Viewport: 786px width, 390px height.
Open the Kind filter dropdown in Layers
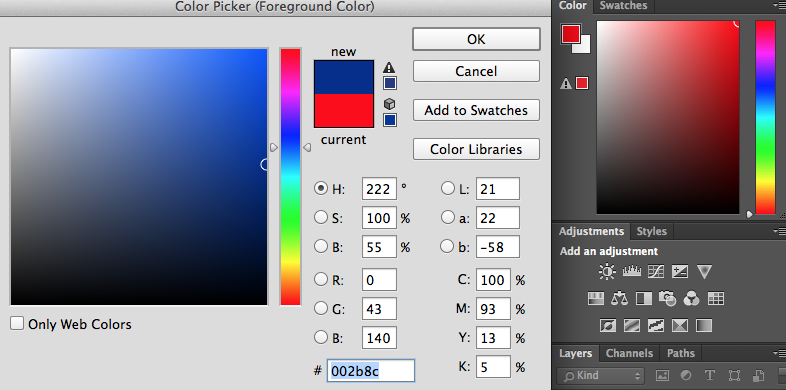click(x=600, y=375)
